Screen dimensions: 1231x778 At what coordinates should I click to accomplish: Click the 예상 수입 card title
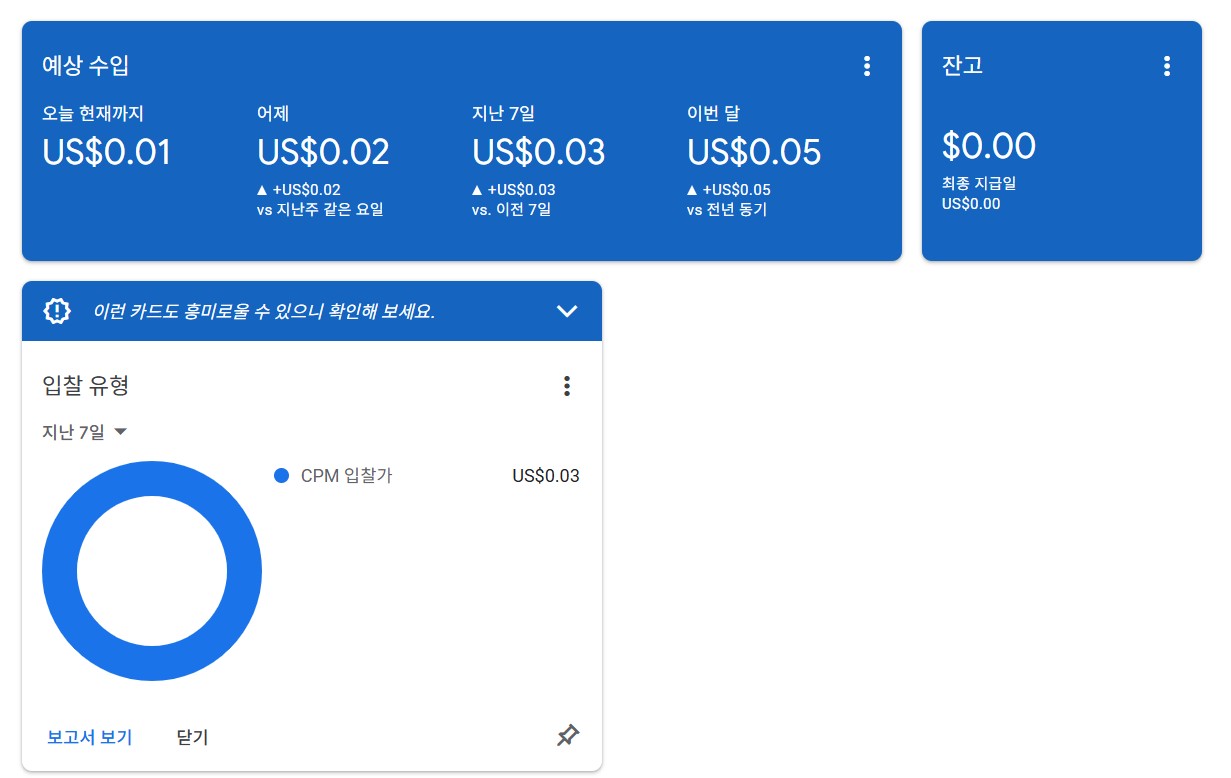(x=85, y=66)
